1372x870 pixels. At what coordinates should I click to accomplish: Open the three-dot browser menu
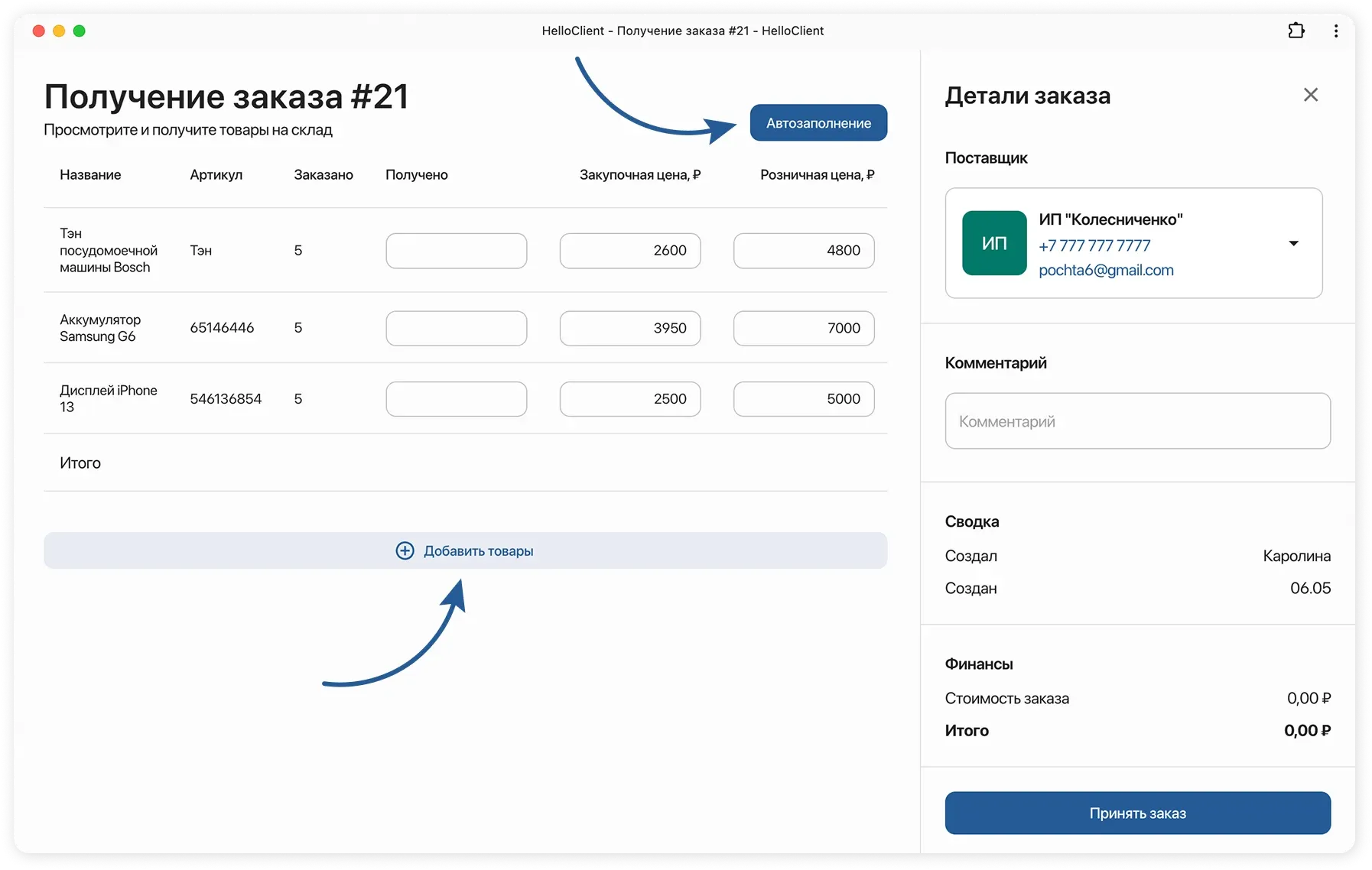pos(1336,31)
